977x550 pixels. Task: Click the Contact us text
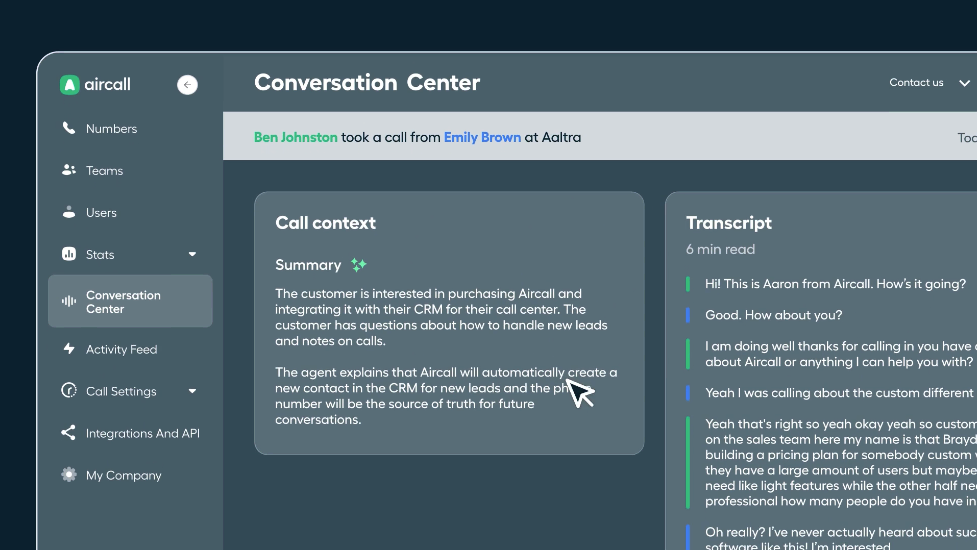916,82
